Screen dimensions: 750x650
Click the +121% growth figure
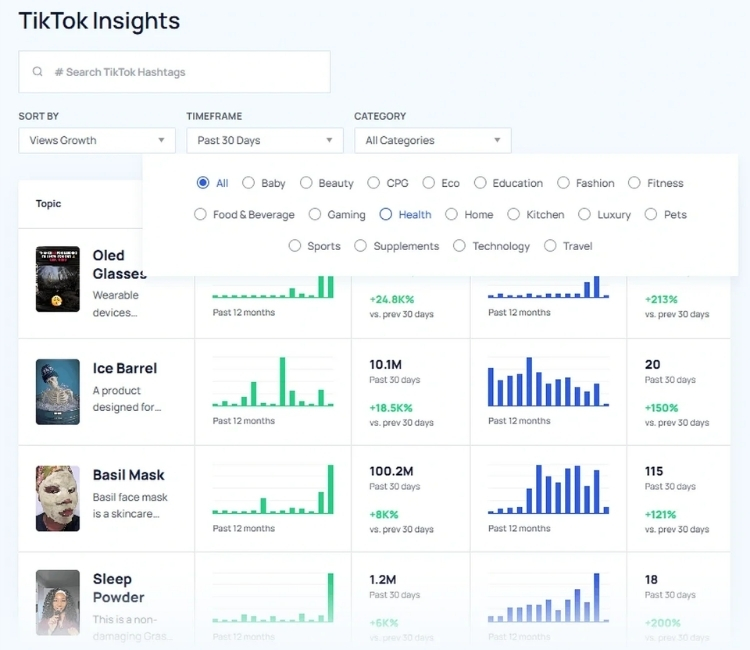tap(661, 515)
